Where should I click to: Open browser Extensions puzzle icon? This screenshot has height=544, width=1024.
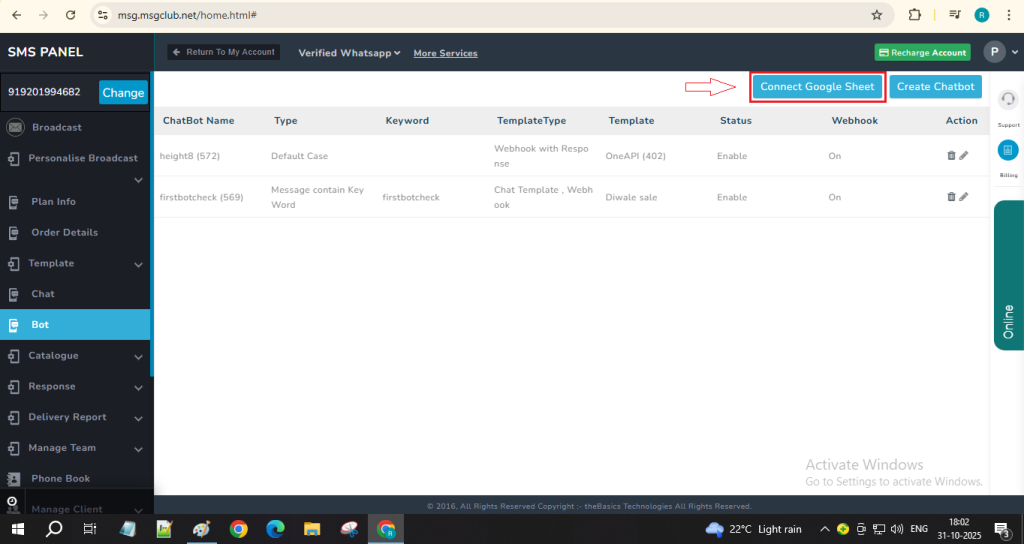click(914, 15)
